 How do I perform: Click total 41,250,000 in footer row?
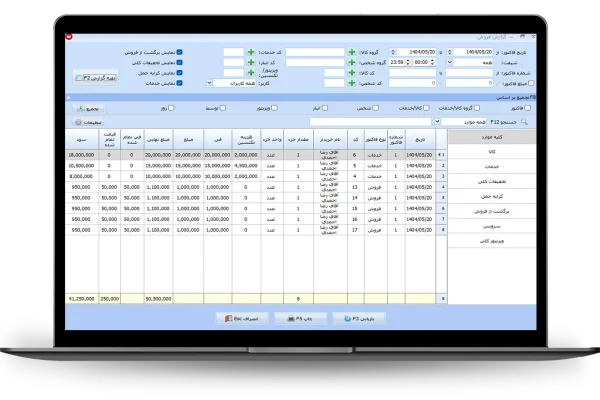pyautogui.click(x=82, y=299)
